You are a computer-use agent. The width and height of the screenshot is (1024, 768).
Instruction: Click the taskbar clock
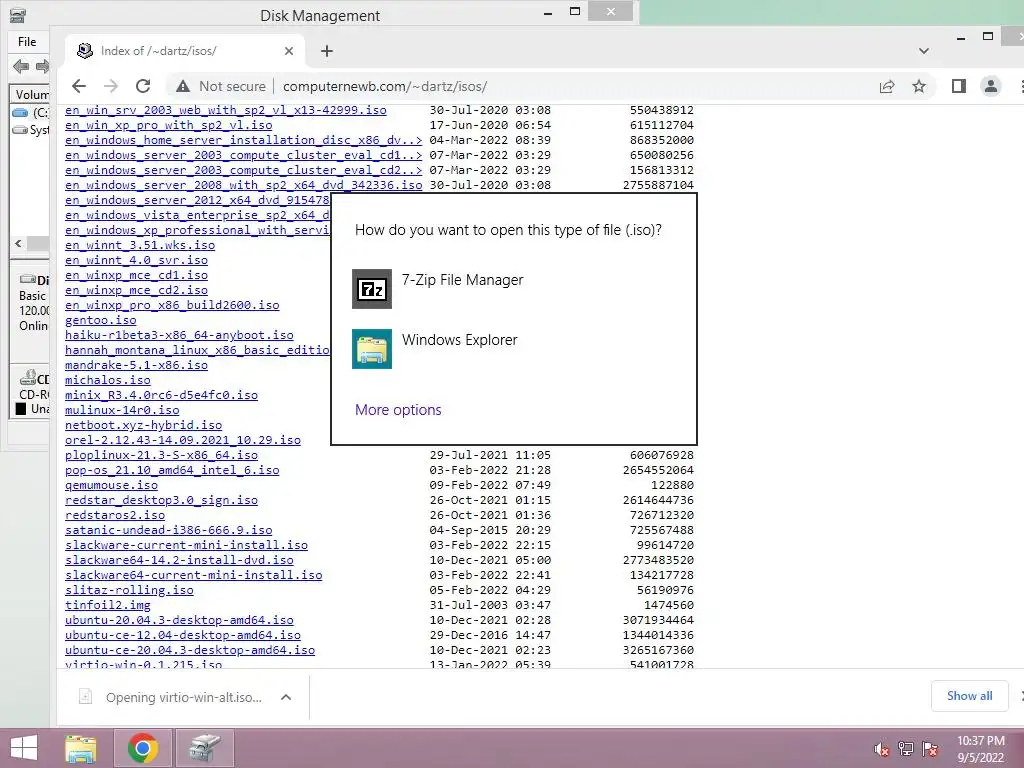[980, 749]
